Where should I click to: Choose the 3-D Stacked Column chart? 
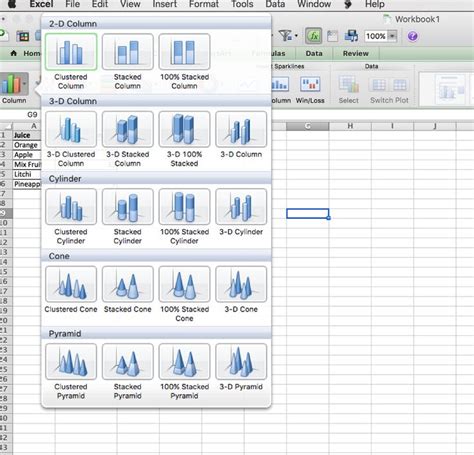[128, 129]
